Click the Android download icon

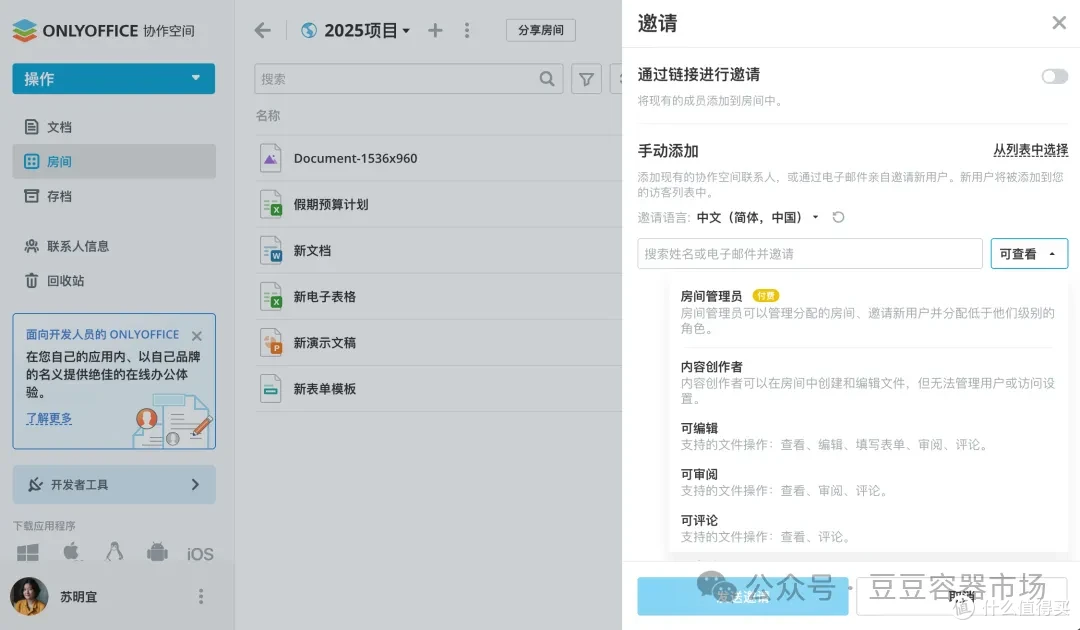click(x=157, y=552)
